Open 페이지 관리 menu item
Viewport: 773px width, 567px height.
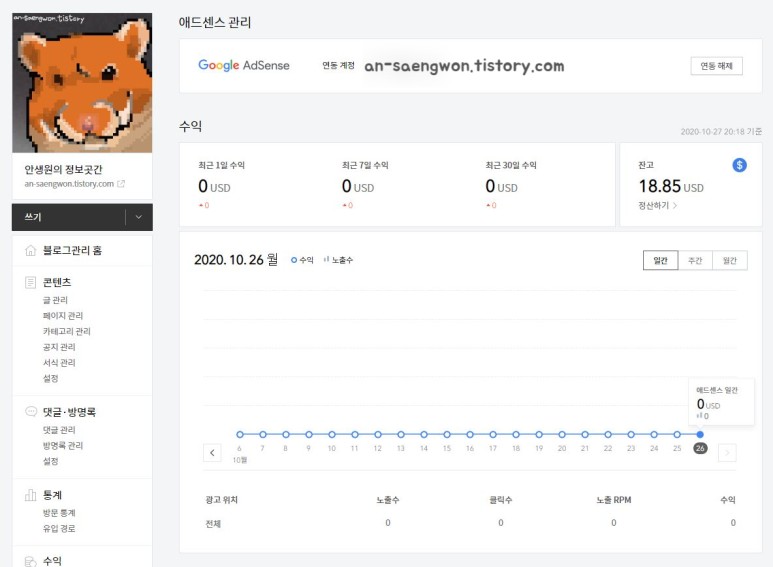tap(63, 316)
